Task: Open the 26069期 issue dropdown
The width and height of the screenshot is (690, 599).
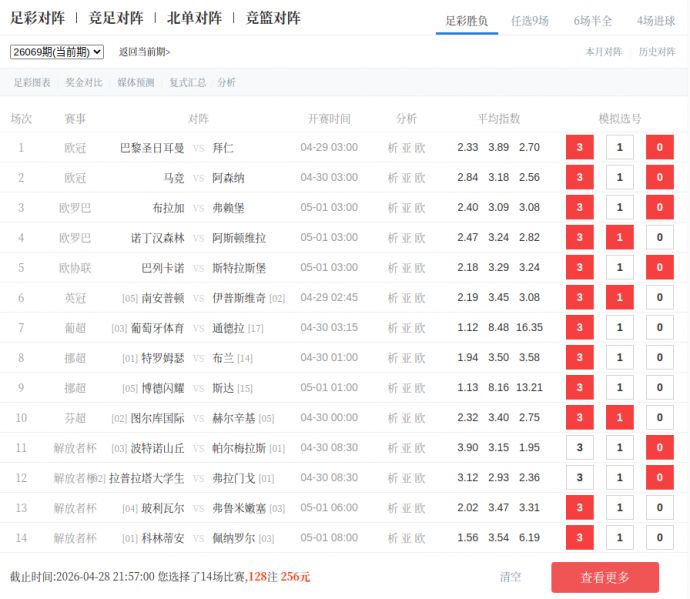Action: (57, 52)
